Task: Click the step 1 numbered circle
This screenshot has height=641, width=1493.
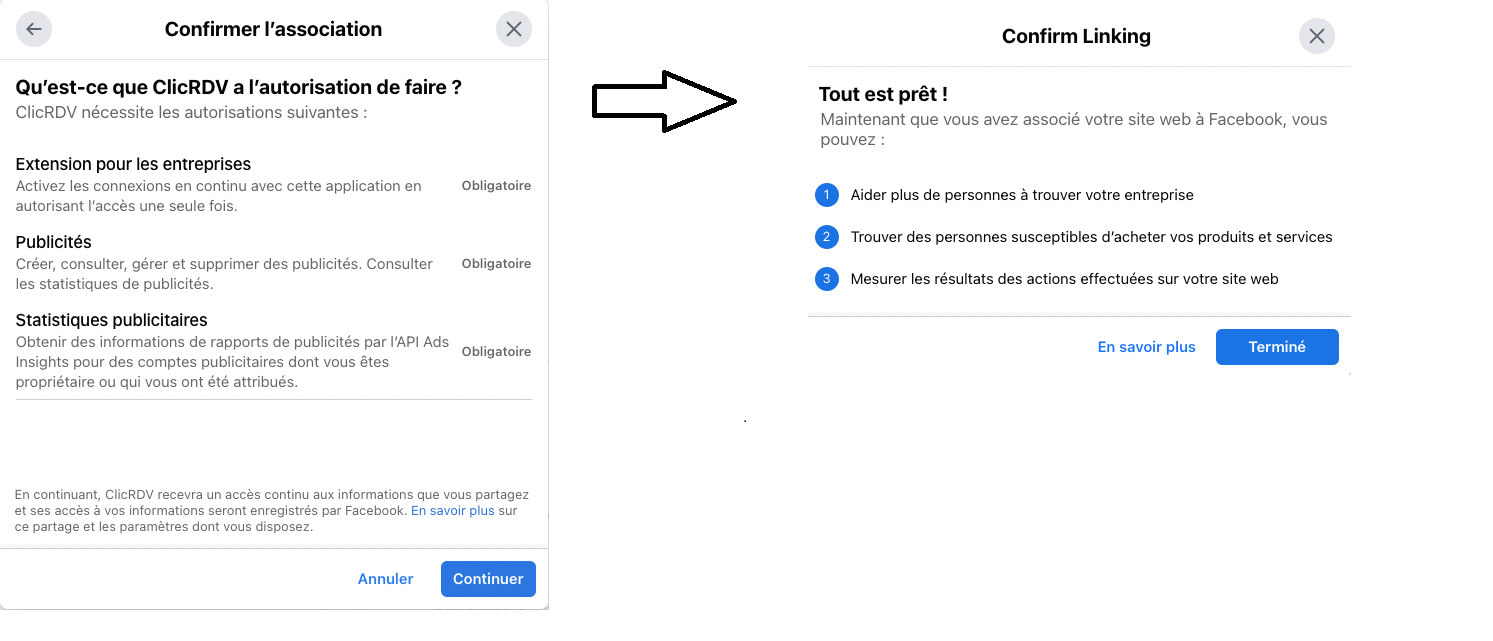Action: [826, 195]
